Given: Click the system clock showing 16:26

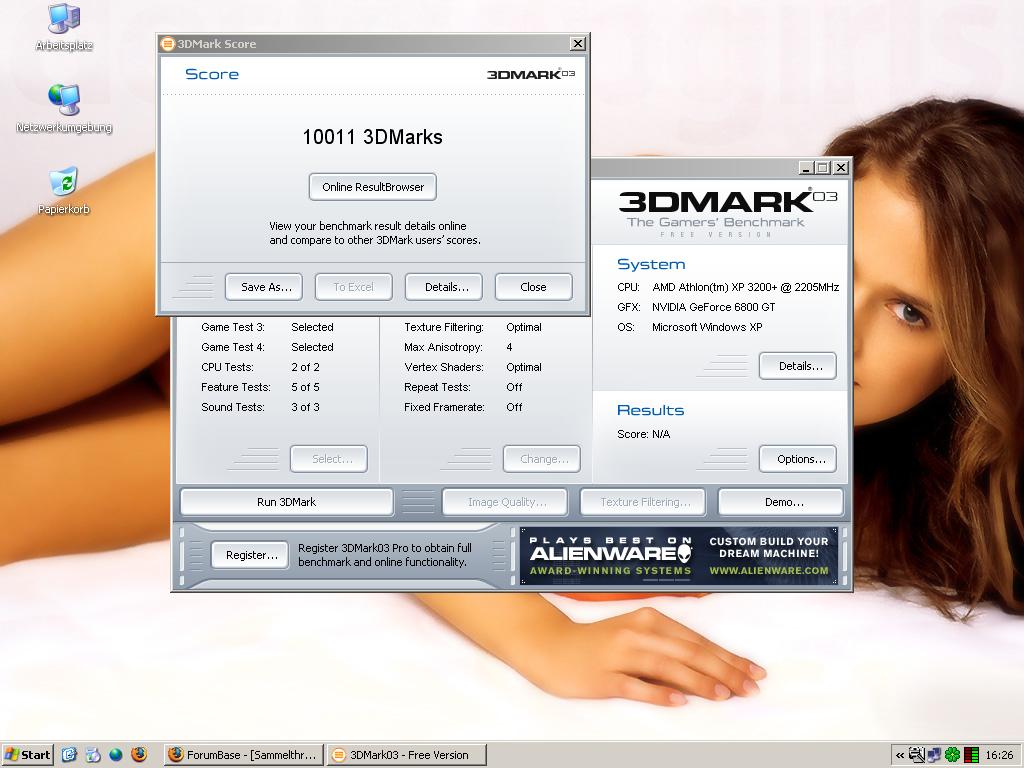Looking at the screenshot, I should click(x=999, y=755).
